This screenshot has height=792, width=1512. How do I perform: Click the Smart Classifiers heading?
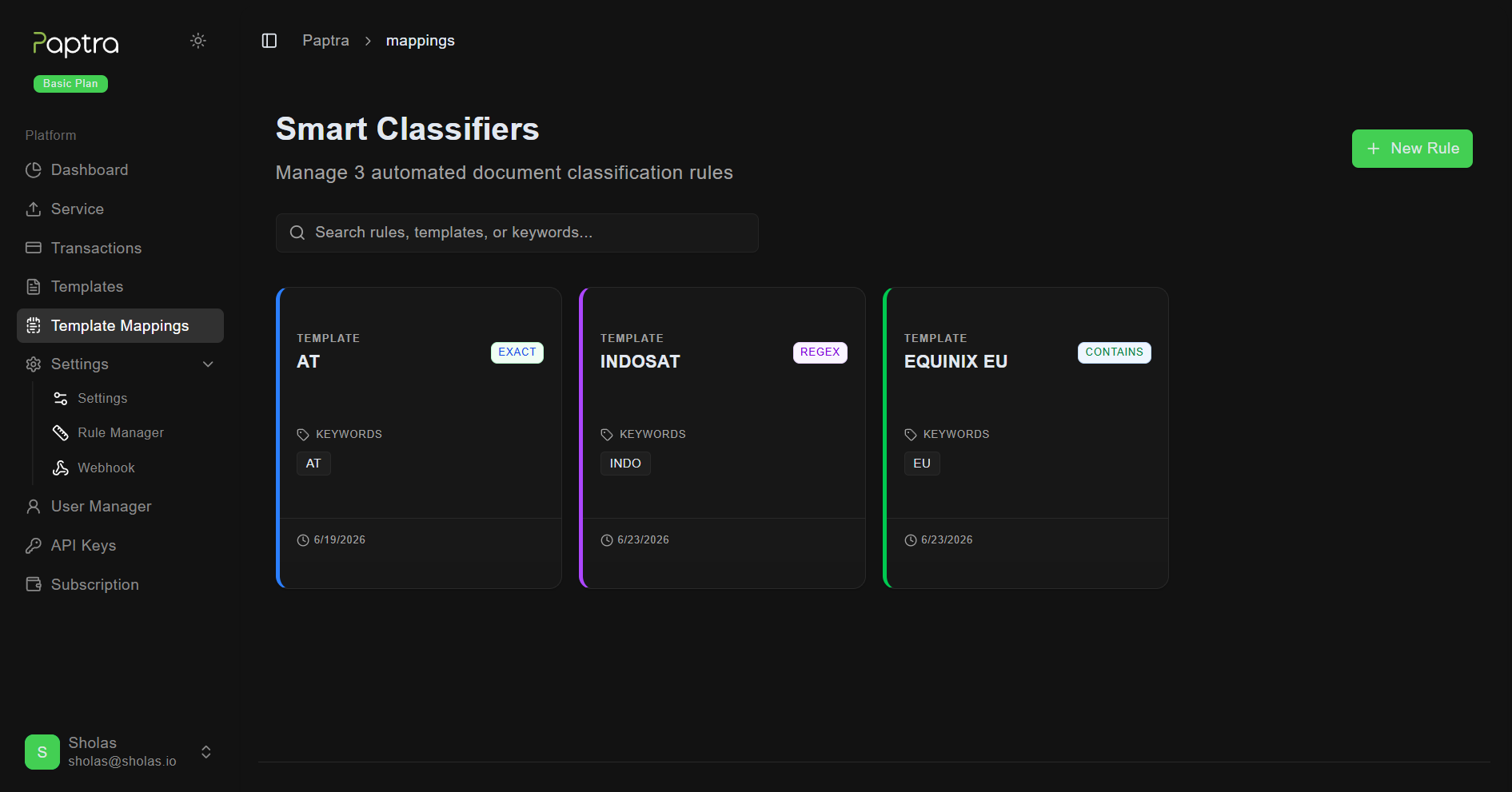[x=408, y=129]
